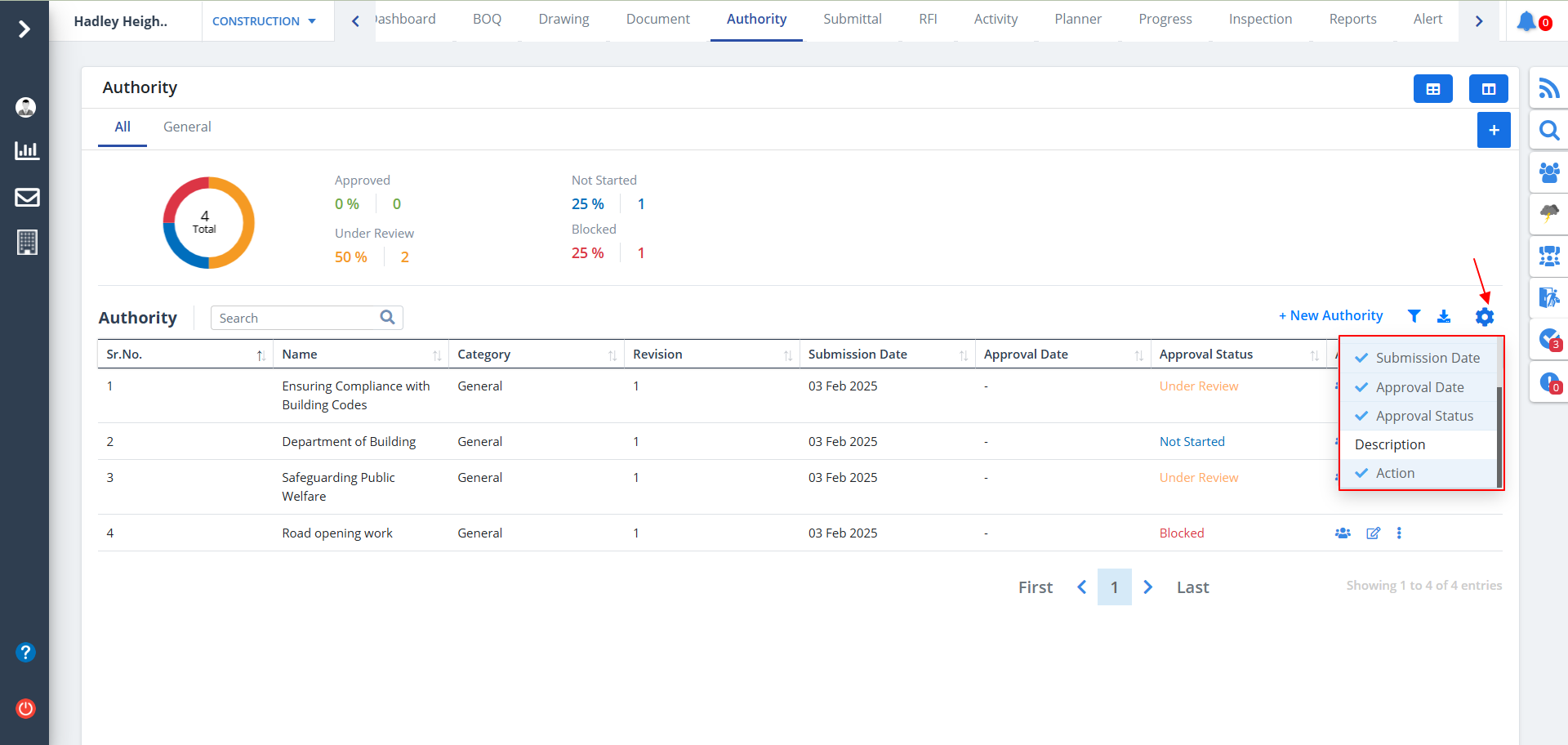Open the Submittal module tab
Image resolution: width=1568 pixels, height=745 pixels.
click(x=852, y=19)
